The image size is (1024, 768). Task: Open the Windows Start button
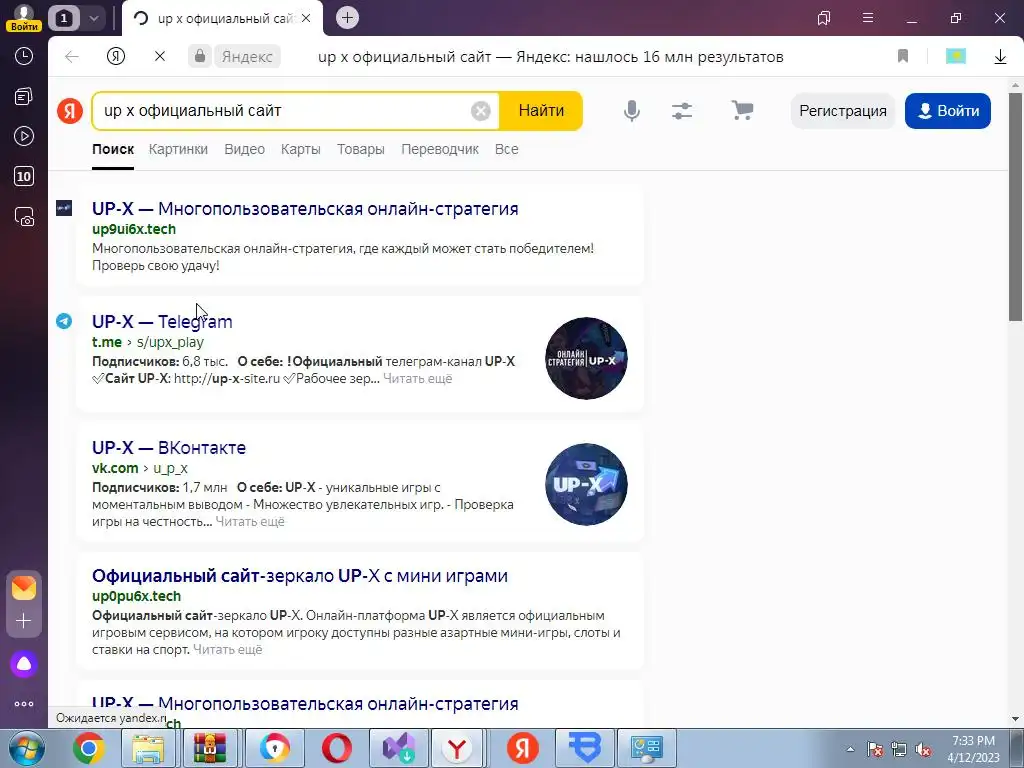[25, 748]
